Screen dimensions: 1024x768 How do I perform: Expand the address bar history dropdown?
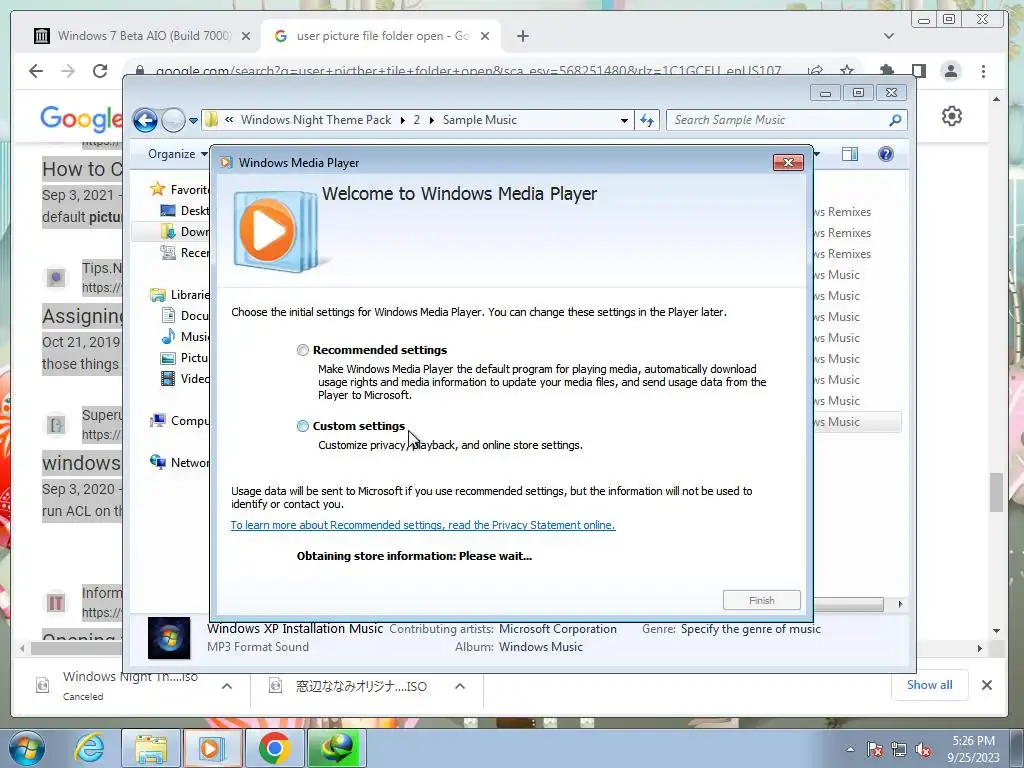624,120
